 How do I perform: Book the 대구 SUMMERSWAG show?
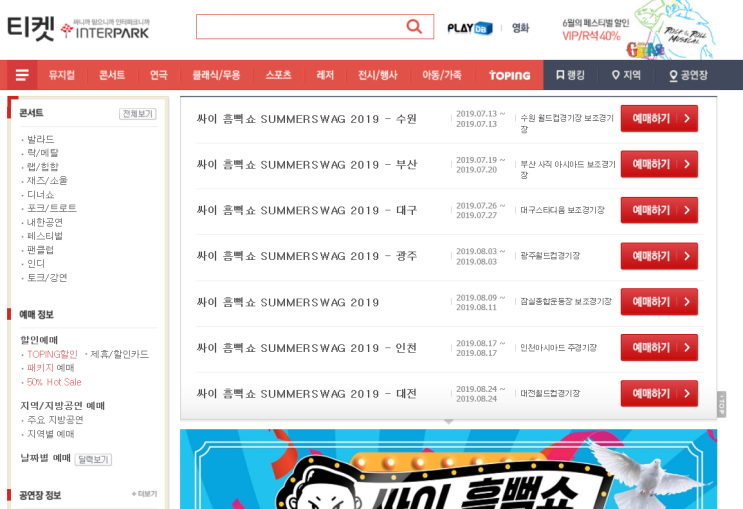pyautogui.click(x=659, y=210)
